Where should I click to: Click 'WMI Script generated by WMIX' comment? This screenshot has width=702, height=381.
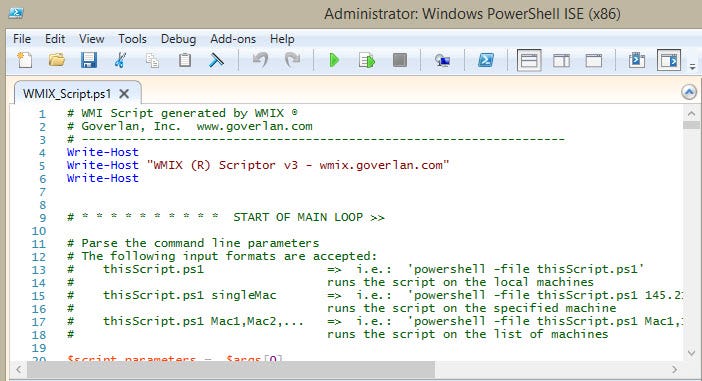pos(183,113)
